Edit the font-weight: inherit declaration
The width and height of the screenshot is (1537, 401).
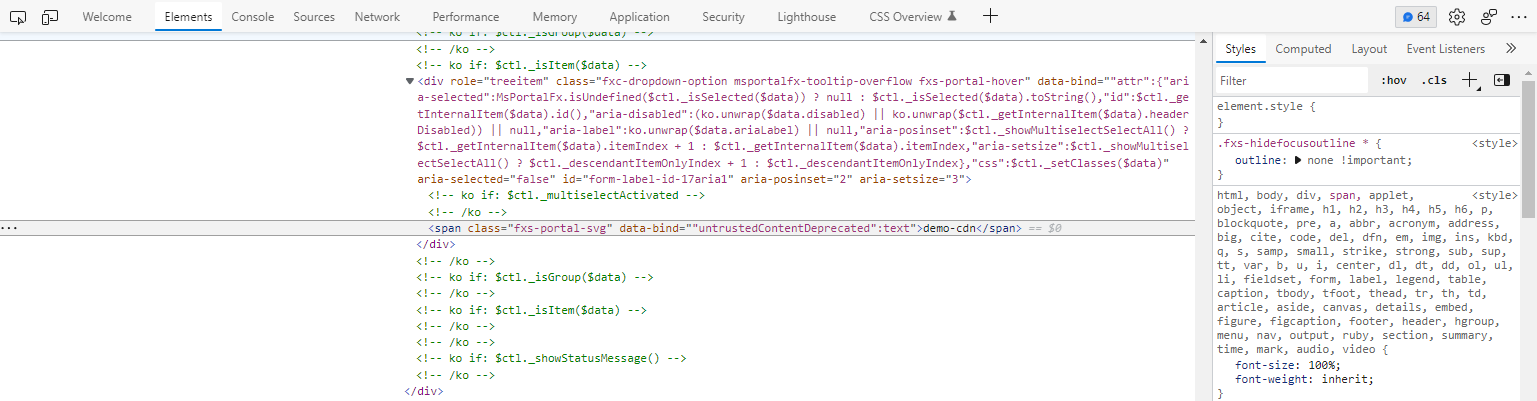click(x=1305, y=379)
